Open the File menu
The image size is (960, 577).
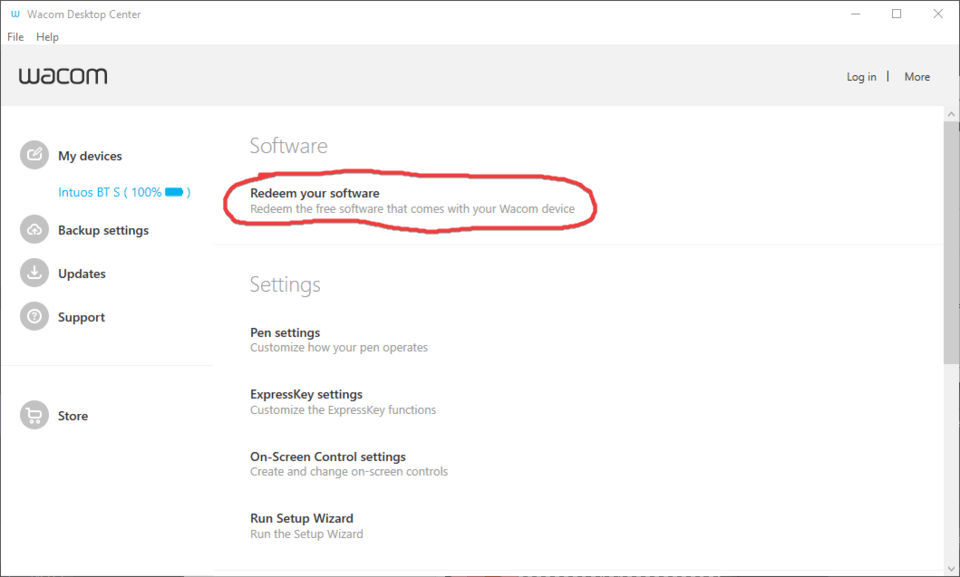[x=15, y=37]
